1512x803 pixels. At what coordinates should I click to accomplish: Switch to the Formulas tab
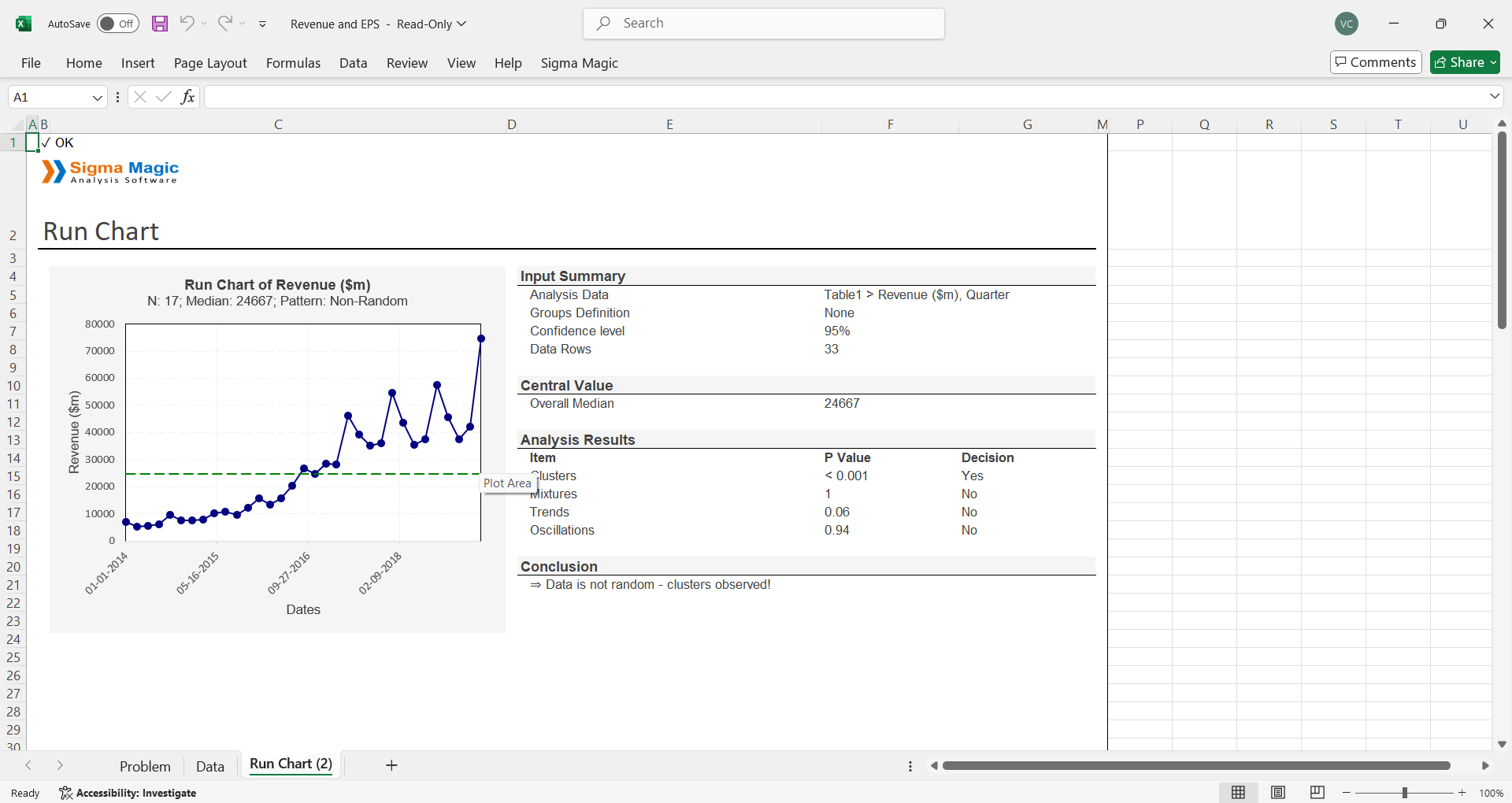click(x=293, y=63)
